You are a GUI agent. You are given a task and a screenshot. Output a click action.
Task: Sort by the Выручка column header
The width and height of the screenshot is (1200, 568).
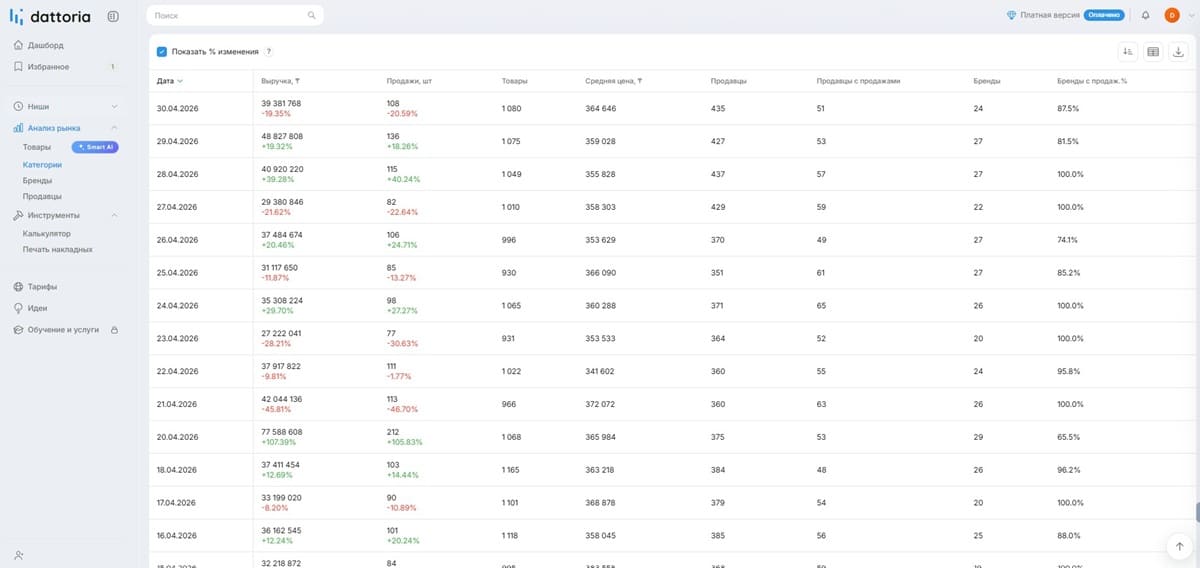pyautogui.click(x=281, y=81)
